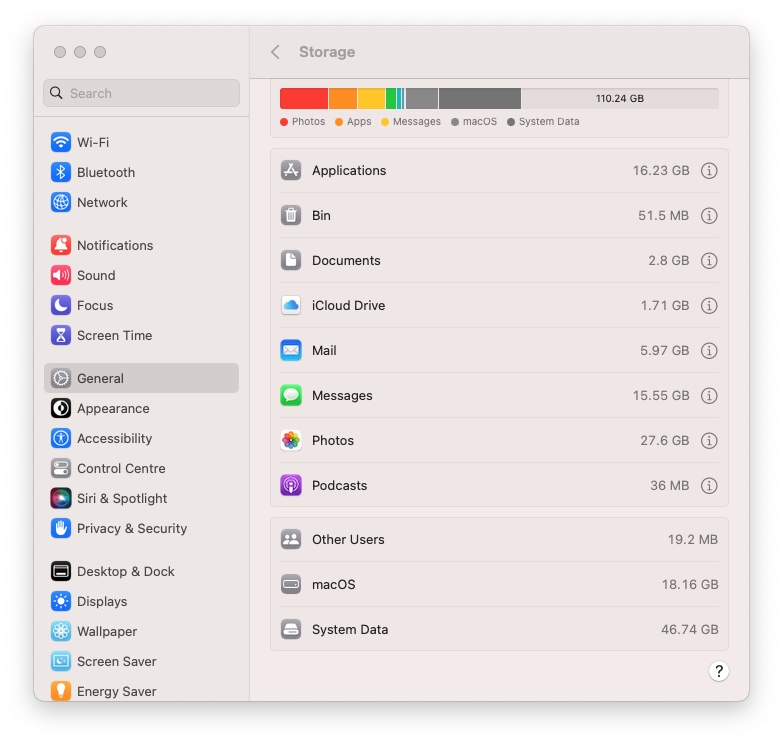The image size is (783, 743).
Task: Click the dark grey System Data bar segment
Action: pos(480,98)
